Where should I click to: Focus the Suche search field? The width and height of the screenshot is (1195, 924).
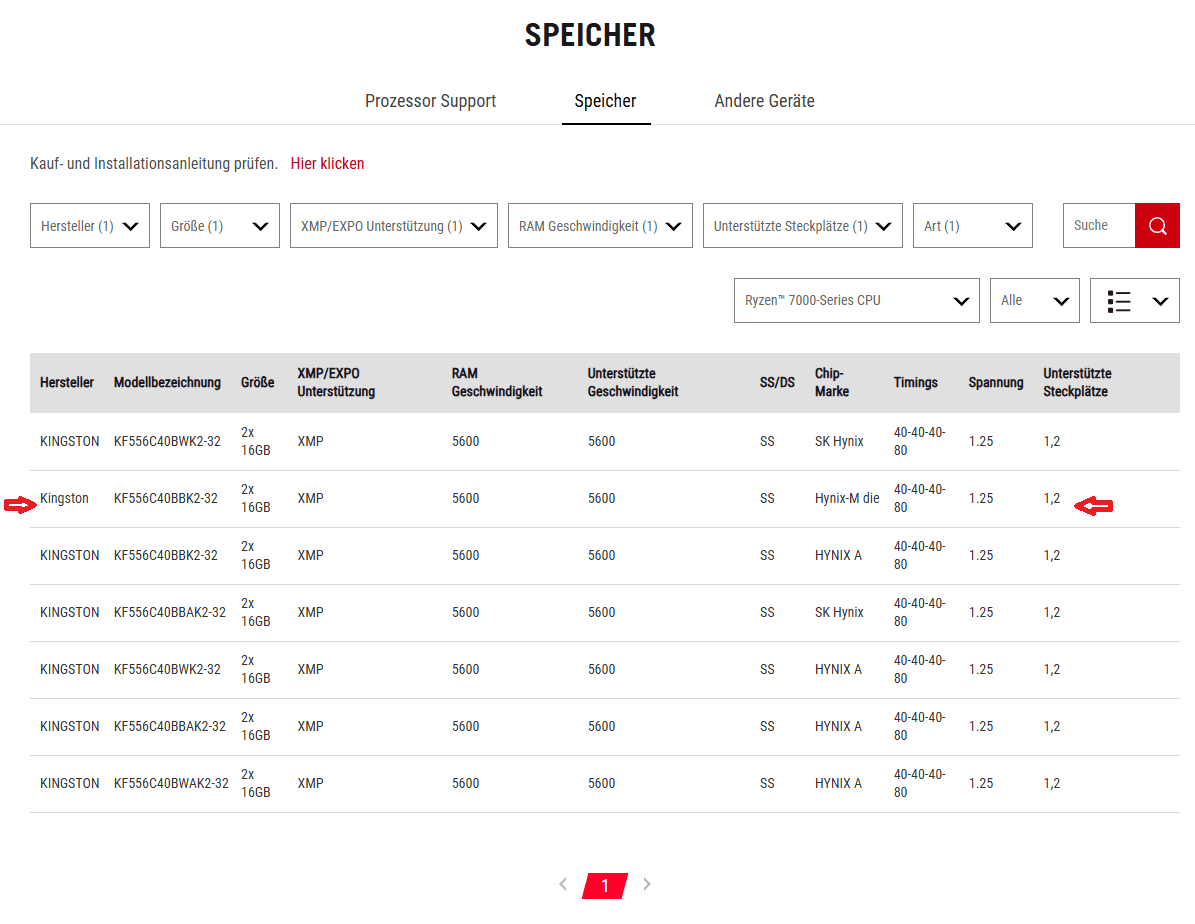pos(1099,226)
